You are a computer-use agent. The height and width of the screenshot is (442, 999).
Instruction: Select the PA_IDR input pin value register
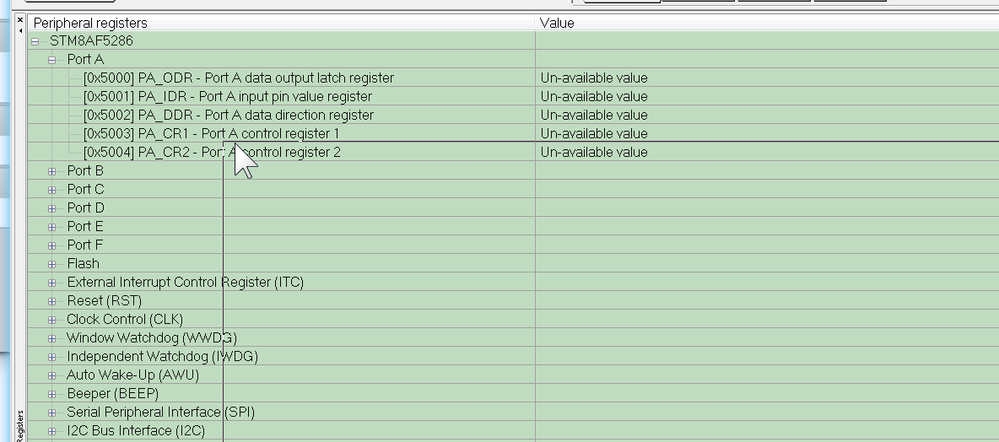228,97
